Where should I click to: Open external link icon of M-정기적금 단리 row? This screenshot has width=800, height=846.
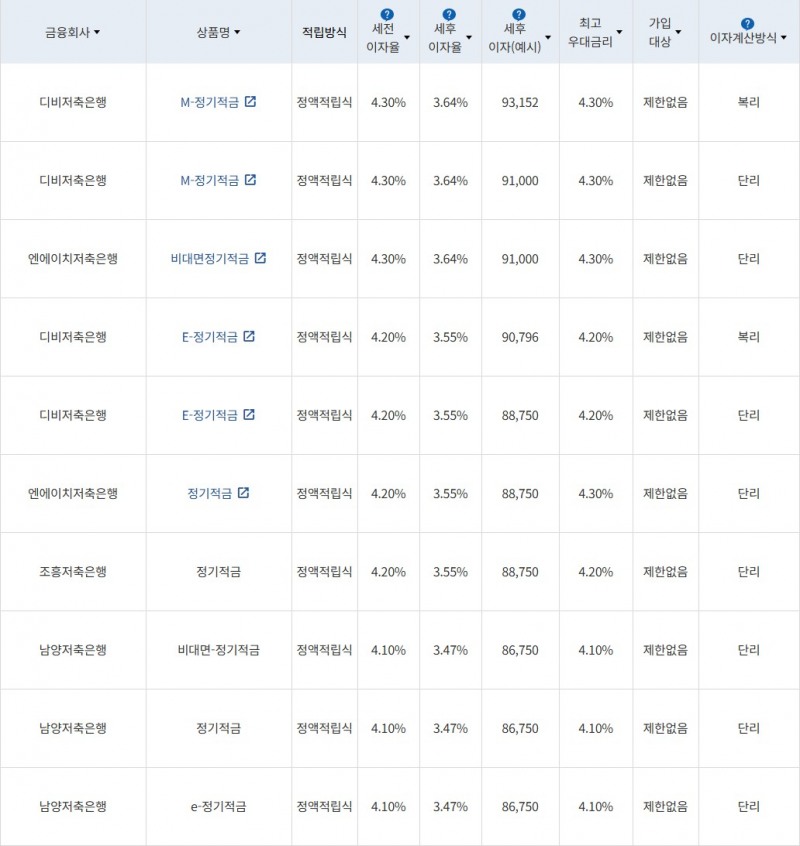tap(250, 180)
